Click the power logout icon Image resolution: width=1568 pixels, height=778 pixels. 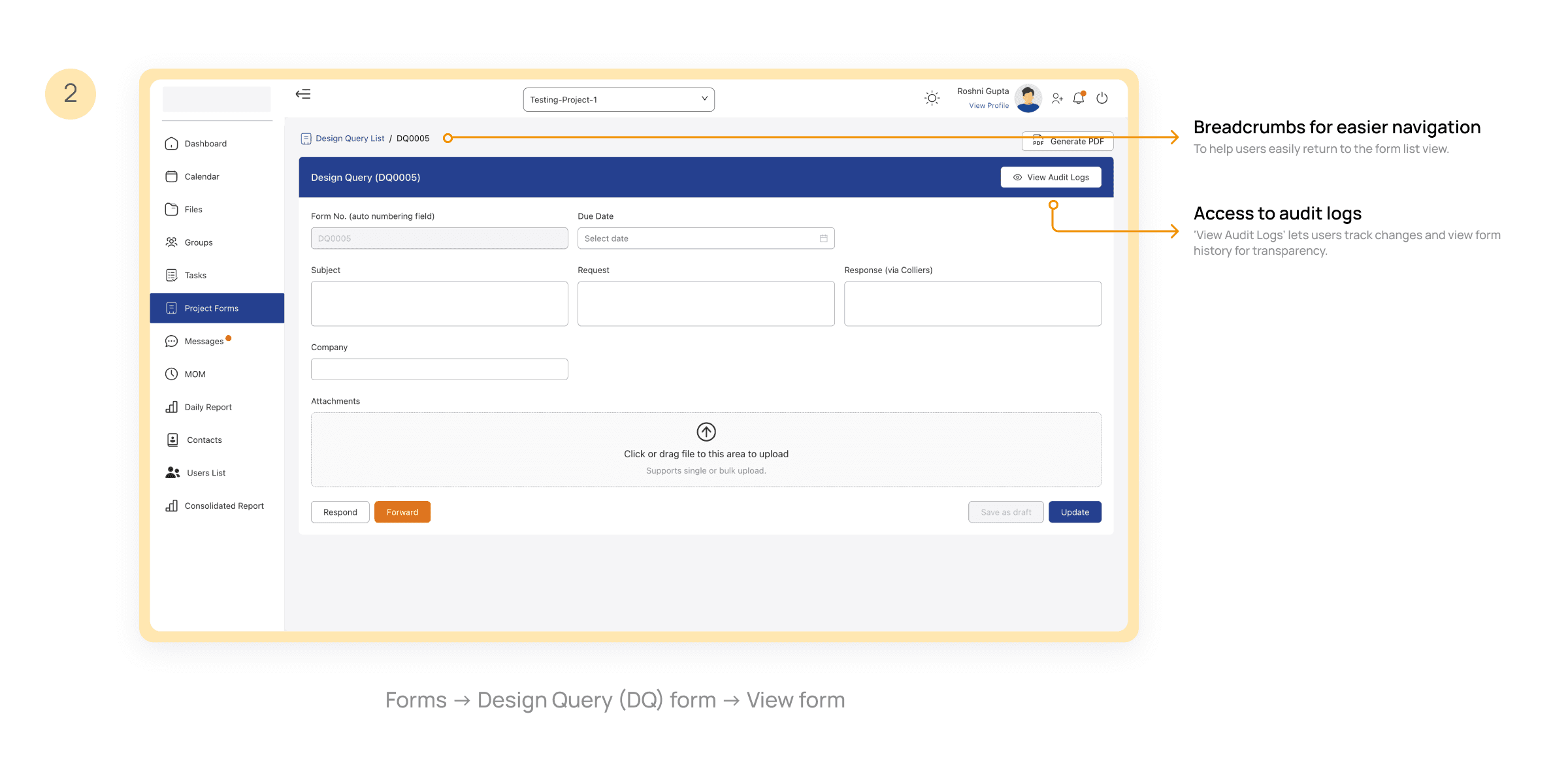click(1102, 98)
